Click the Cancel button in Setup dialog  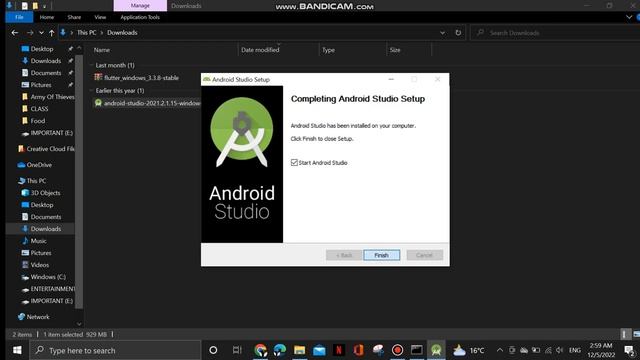click(424, 255)
